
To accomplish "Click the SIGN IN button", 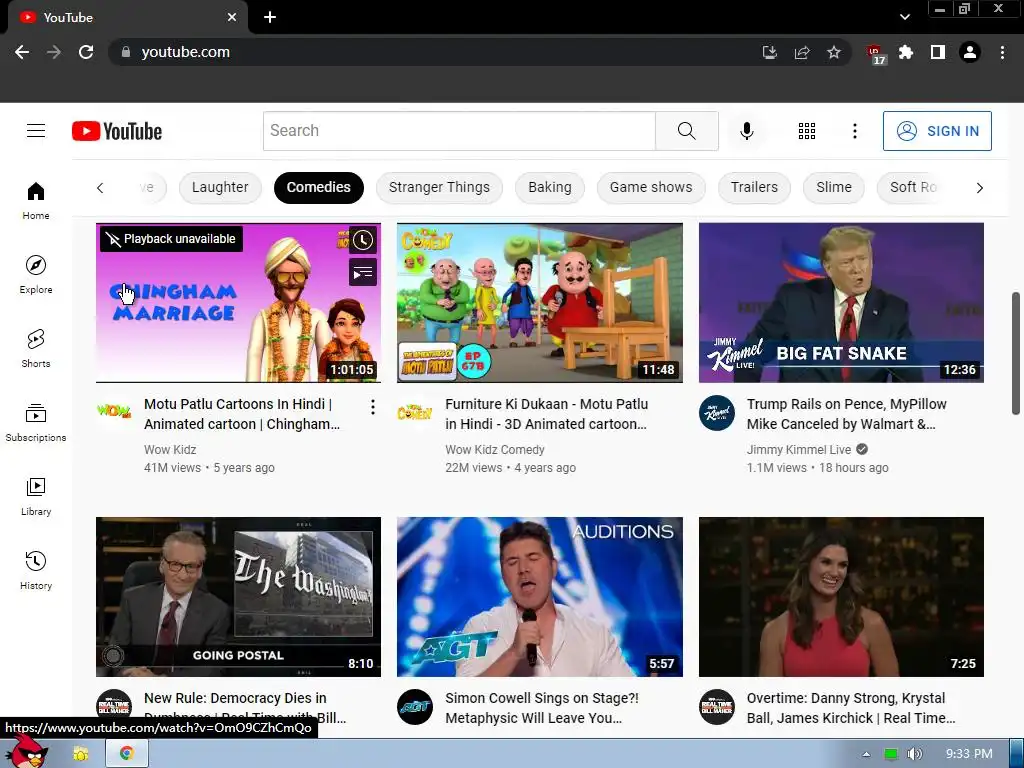I will tap(937, 131).
